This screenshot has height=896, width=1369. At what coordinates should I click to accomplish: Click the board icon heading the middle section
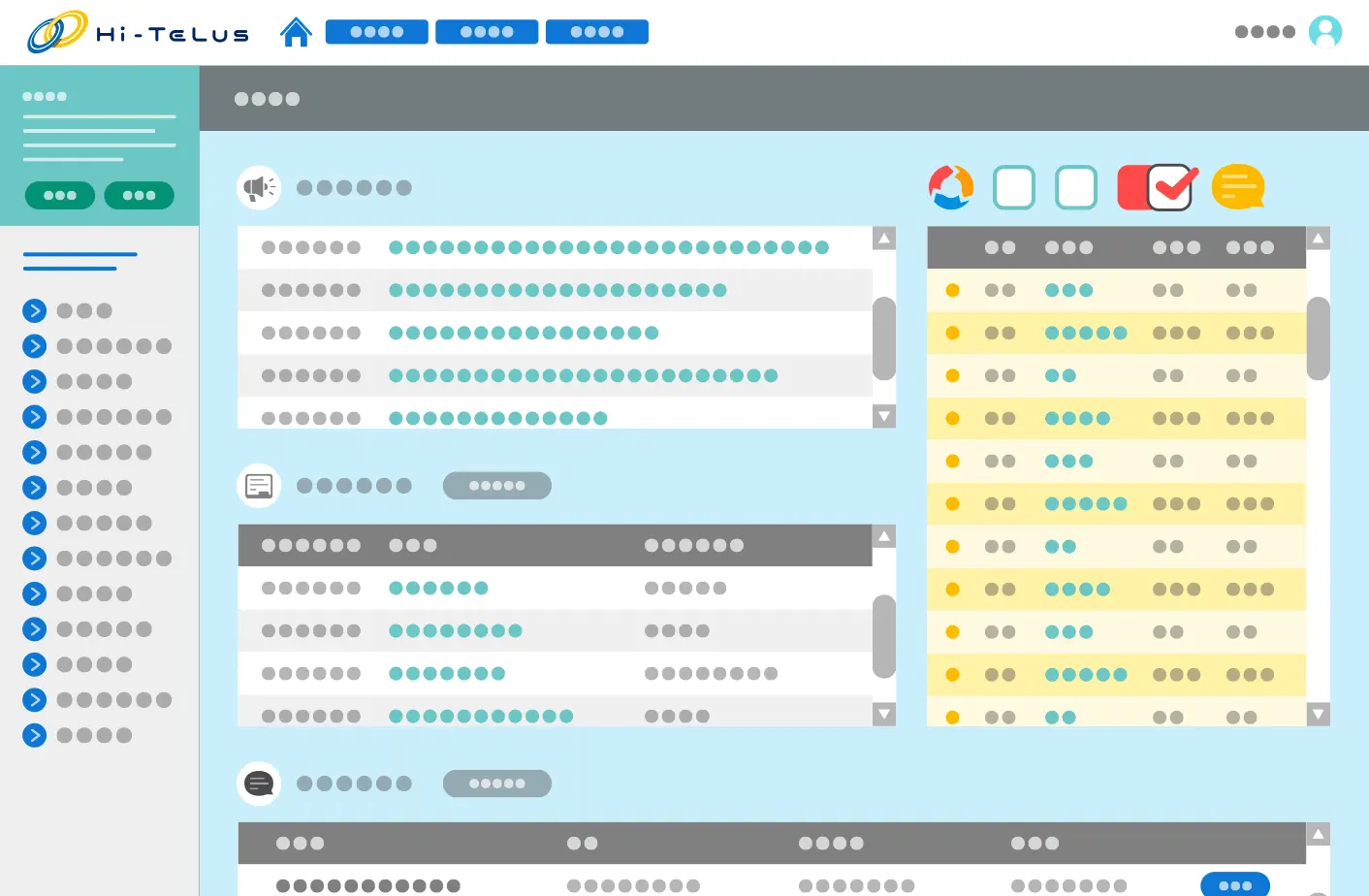259,485
